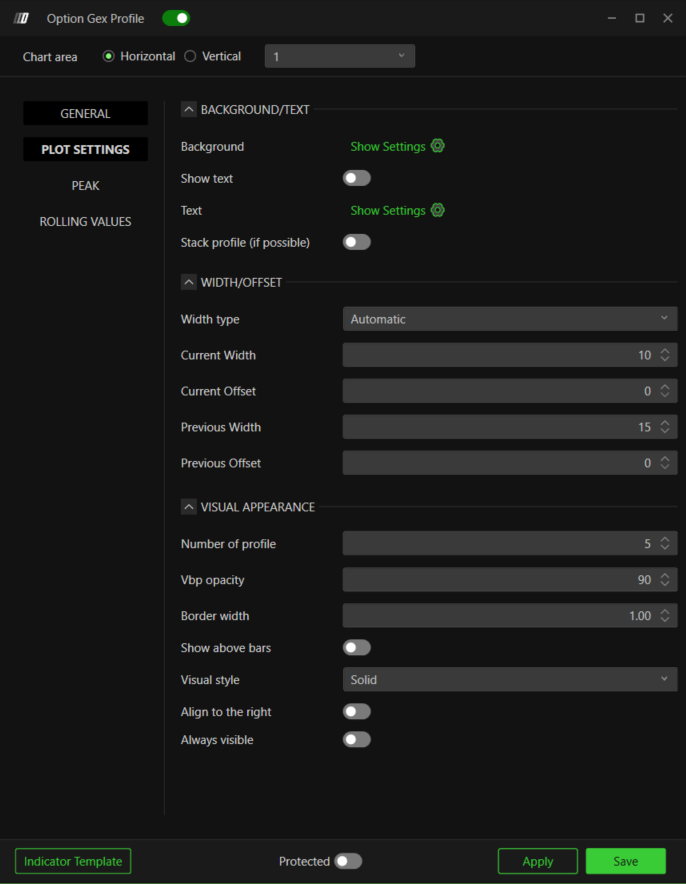Click the Vbp opacity label
The height and width of the screenshot is (884, 686).
[x=213, y=580]
